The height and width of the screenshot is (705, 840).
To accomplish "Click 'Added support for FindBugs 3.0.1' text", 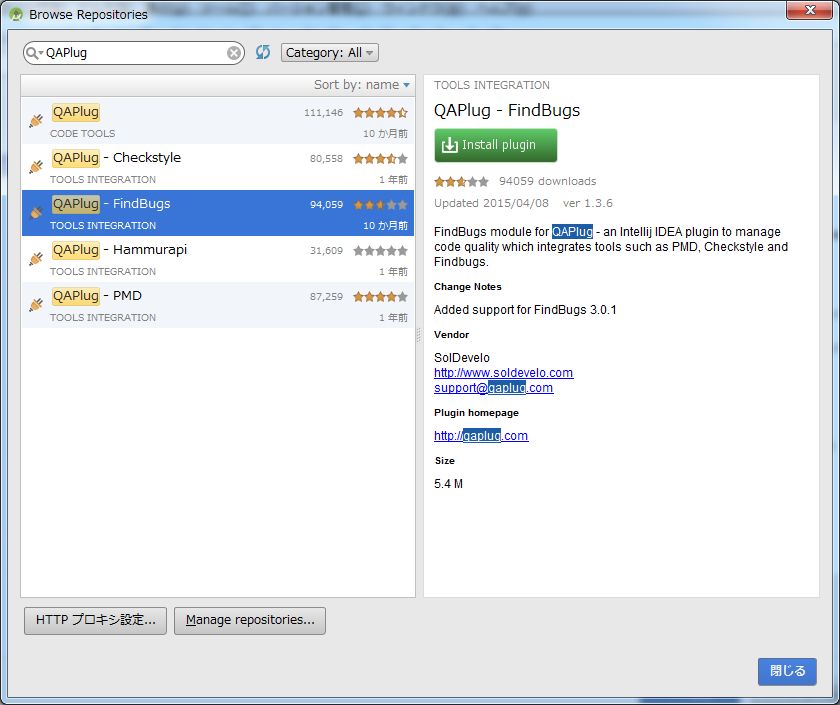I will [525, 310].
